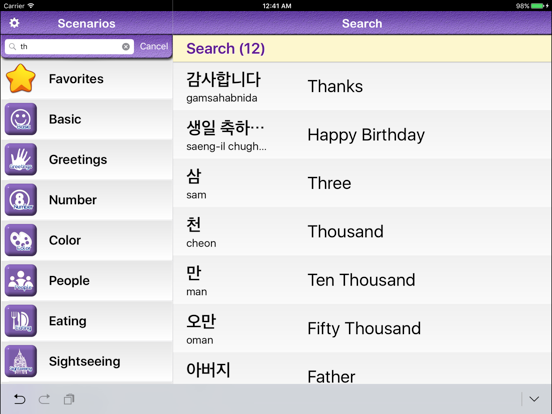Open the Favorites star icon
Screen dimensions: 552x414
coord(21,78)
